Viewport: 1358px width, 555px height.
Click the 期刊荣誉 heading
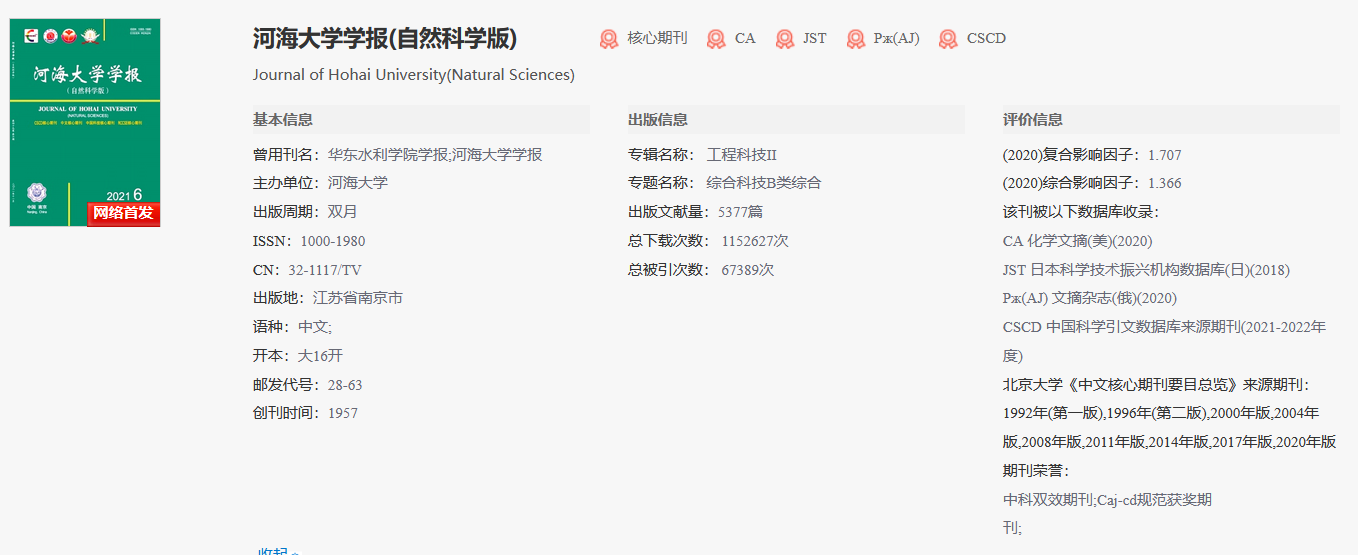(1036, 470)
